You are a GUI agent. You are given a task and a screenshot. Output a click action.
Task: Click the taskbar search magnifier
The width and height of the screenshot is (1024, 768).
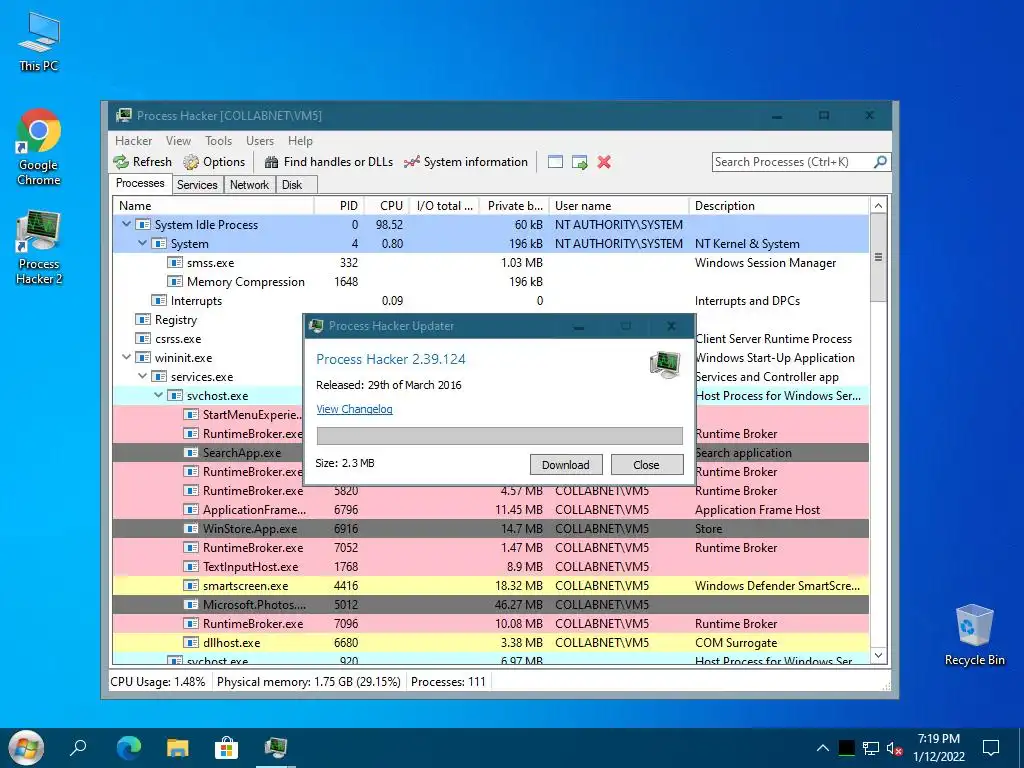[78, 748]
